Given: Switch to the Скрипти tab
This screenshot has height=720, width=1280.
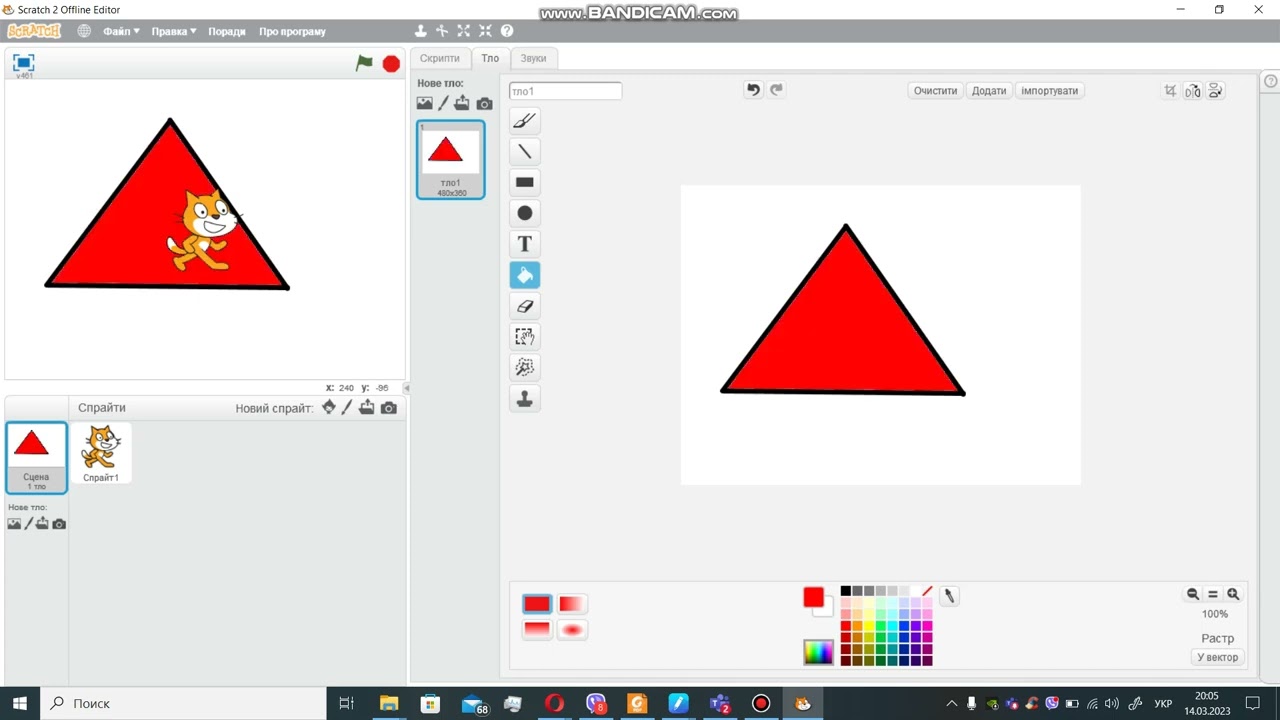Looking at the screenshot, I should (440, 58).
